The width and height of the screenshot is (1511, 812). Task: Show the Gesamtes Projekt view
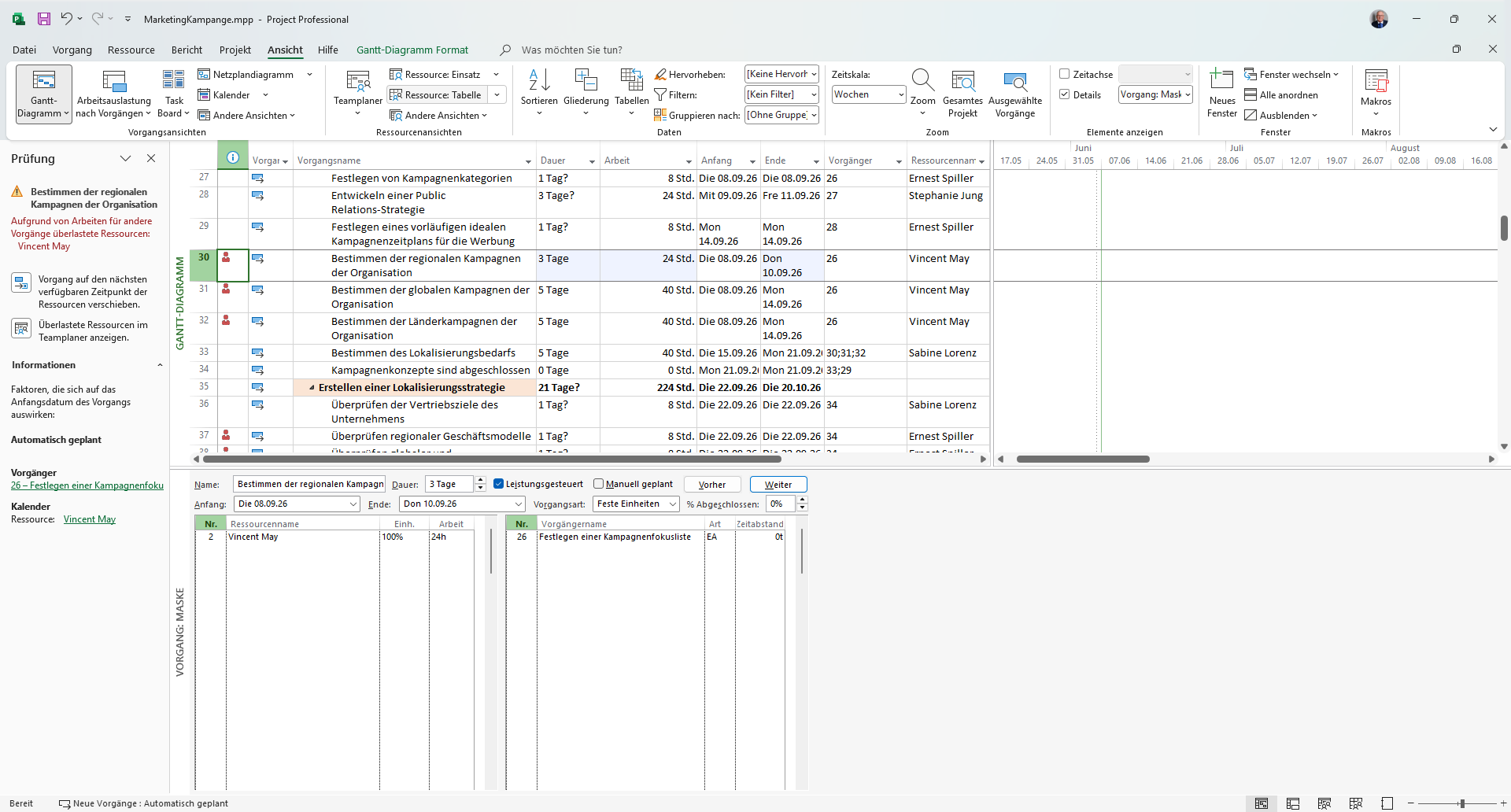(962, 94)
